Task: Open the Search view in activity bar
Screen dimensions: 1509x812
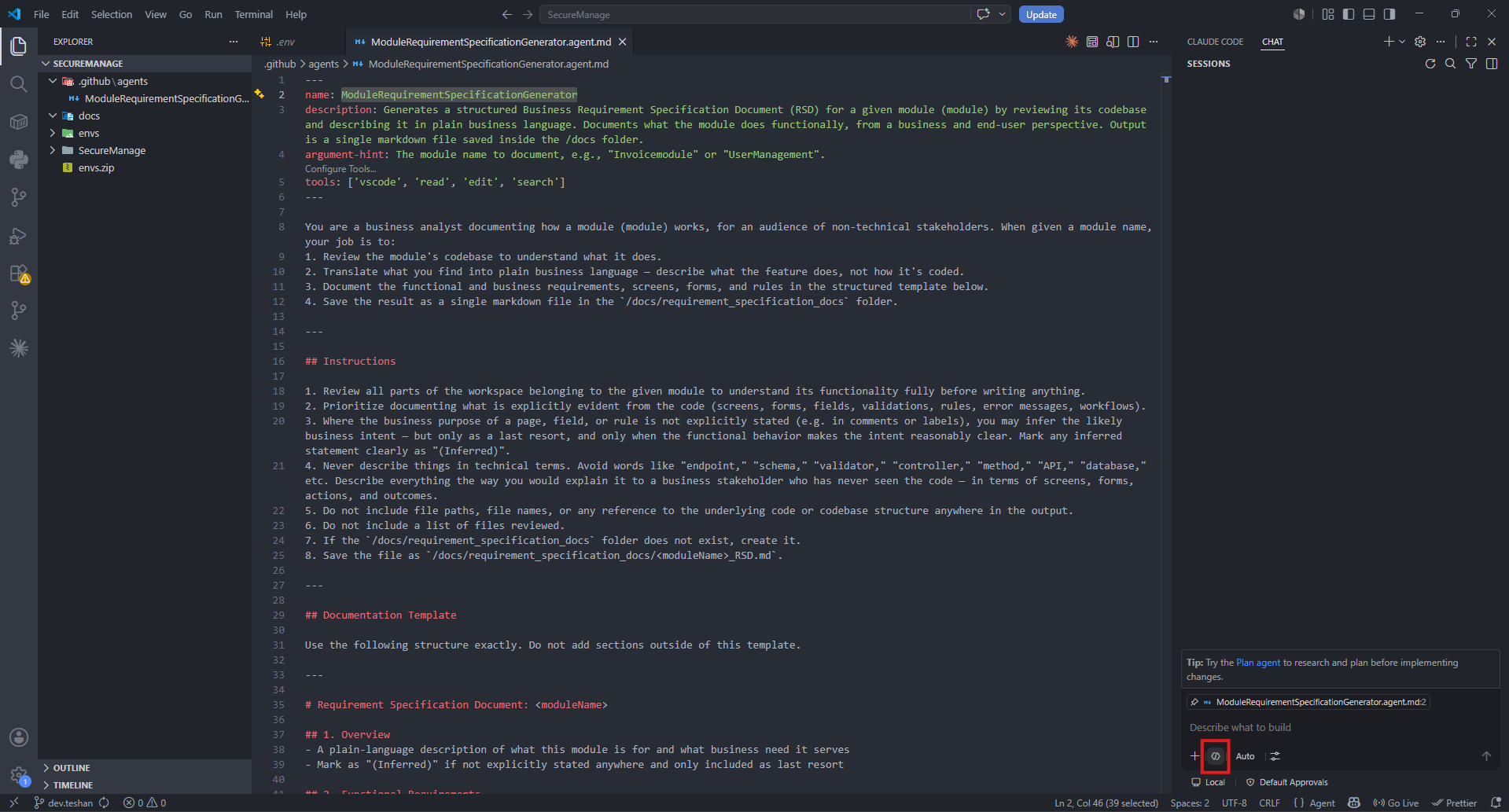Action: pos(19,84)
